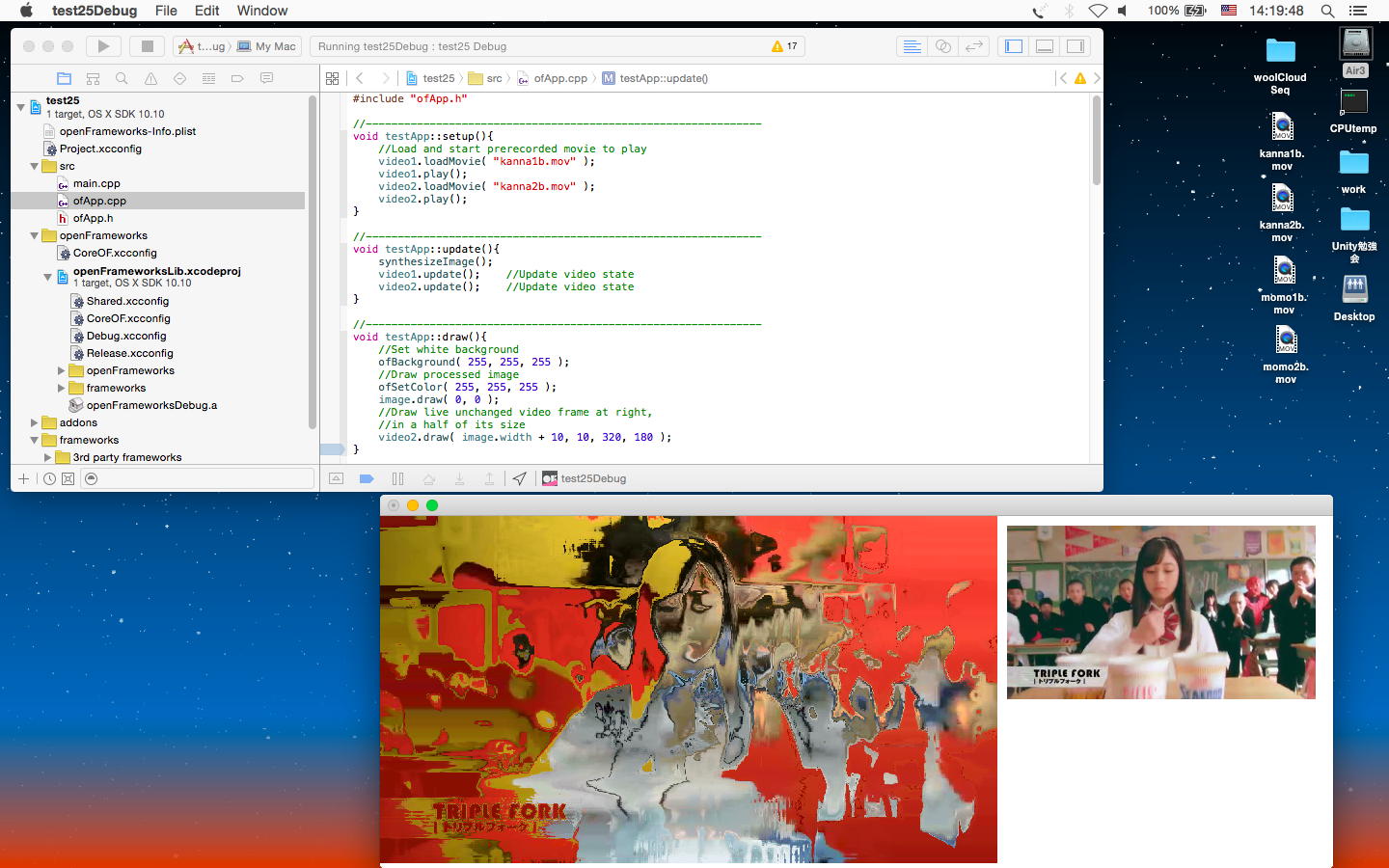Open the Apple menu

[x=26, y=11]
